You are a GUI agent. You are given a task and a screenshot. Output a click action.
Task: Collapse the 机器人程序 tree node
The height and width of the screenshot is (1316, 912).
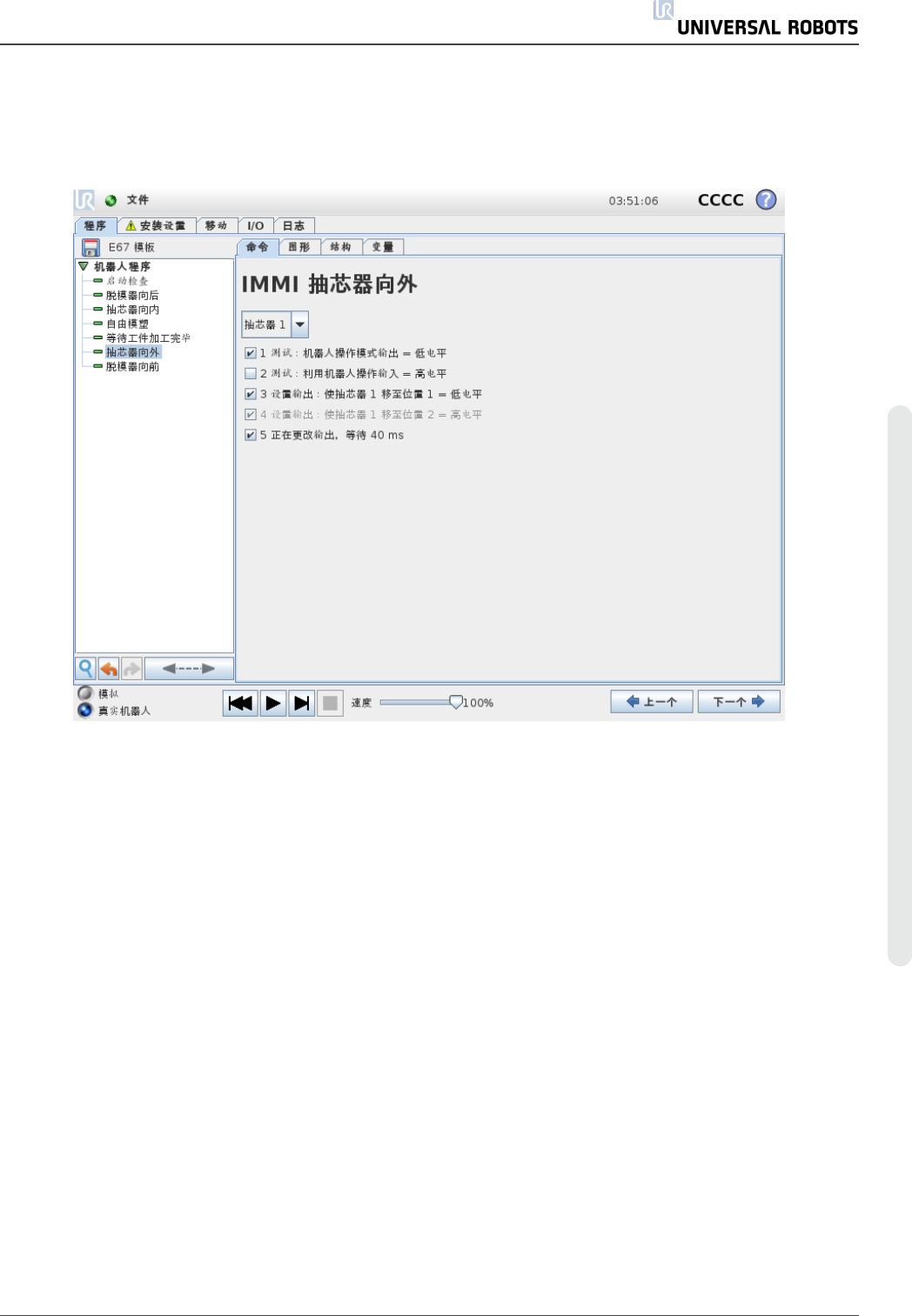pos(84,266)
